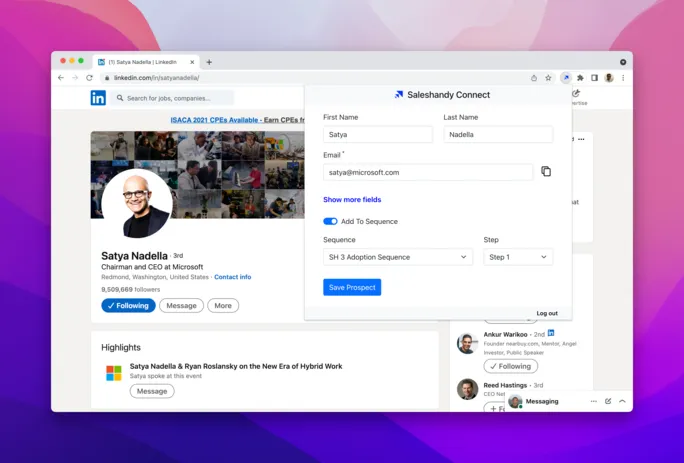This screenshot has height=463, width=684.
Task: Click Message button under Highlights event
Action: 152,391
